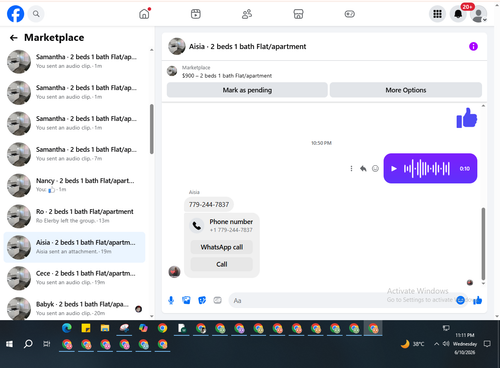The image size is (500, 368).
Task: Click the WhatsApp call button
Action: (x=222, y=247)
